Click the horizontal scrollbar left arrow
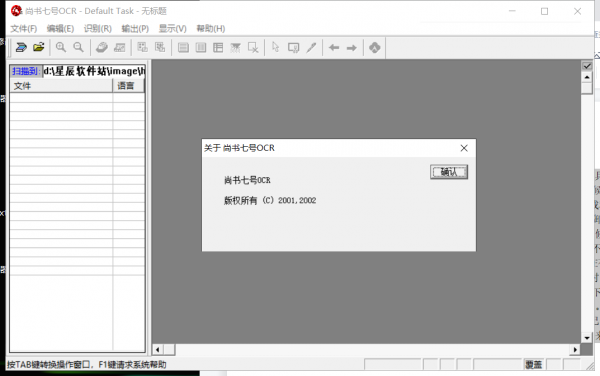This screenshot has height=376, width=600. pyautogui.click(x=158, y=349)
